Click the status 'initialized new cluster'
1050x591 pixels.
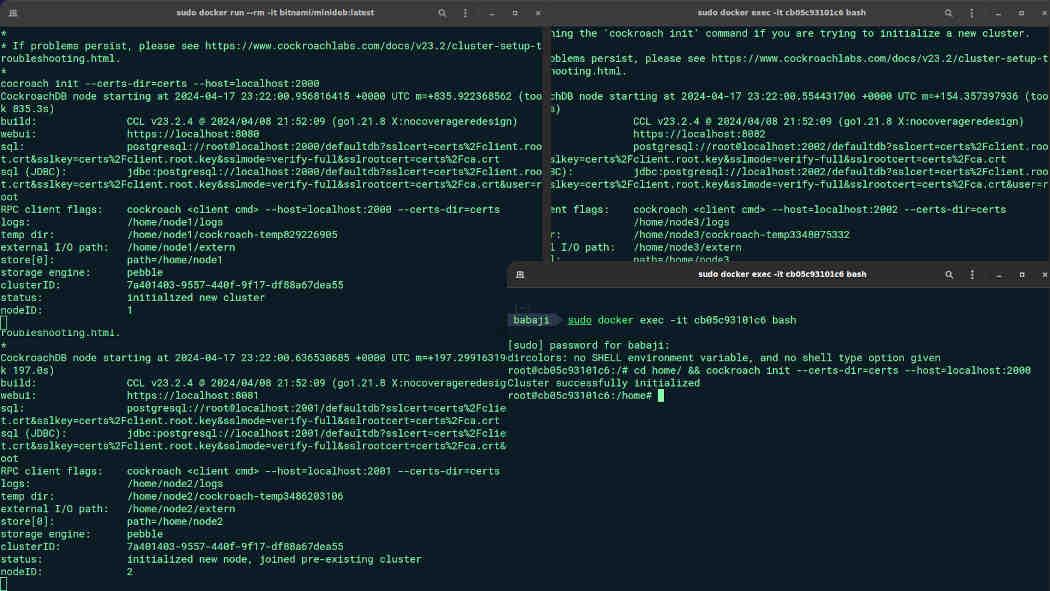[x=196, y=298]
